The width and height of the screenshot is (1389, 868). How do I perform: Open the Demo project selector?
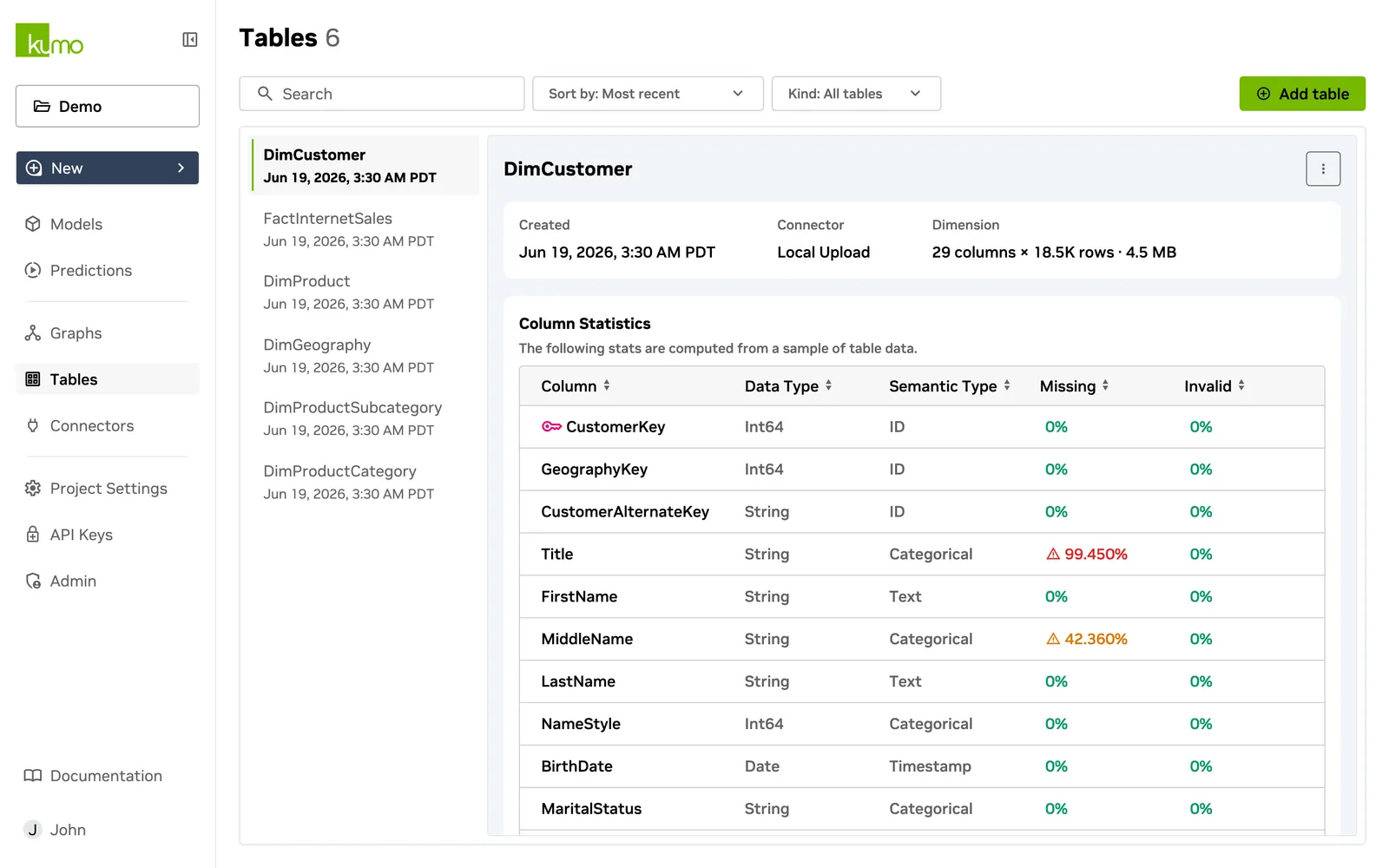pyautogui.click(x=108, y=106)
